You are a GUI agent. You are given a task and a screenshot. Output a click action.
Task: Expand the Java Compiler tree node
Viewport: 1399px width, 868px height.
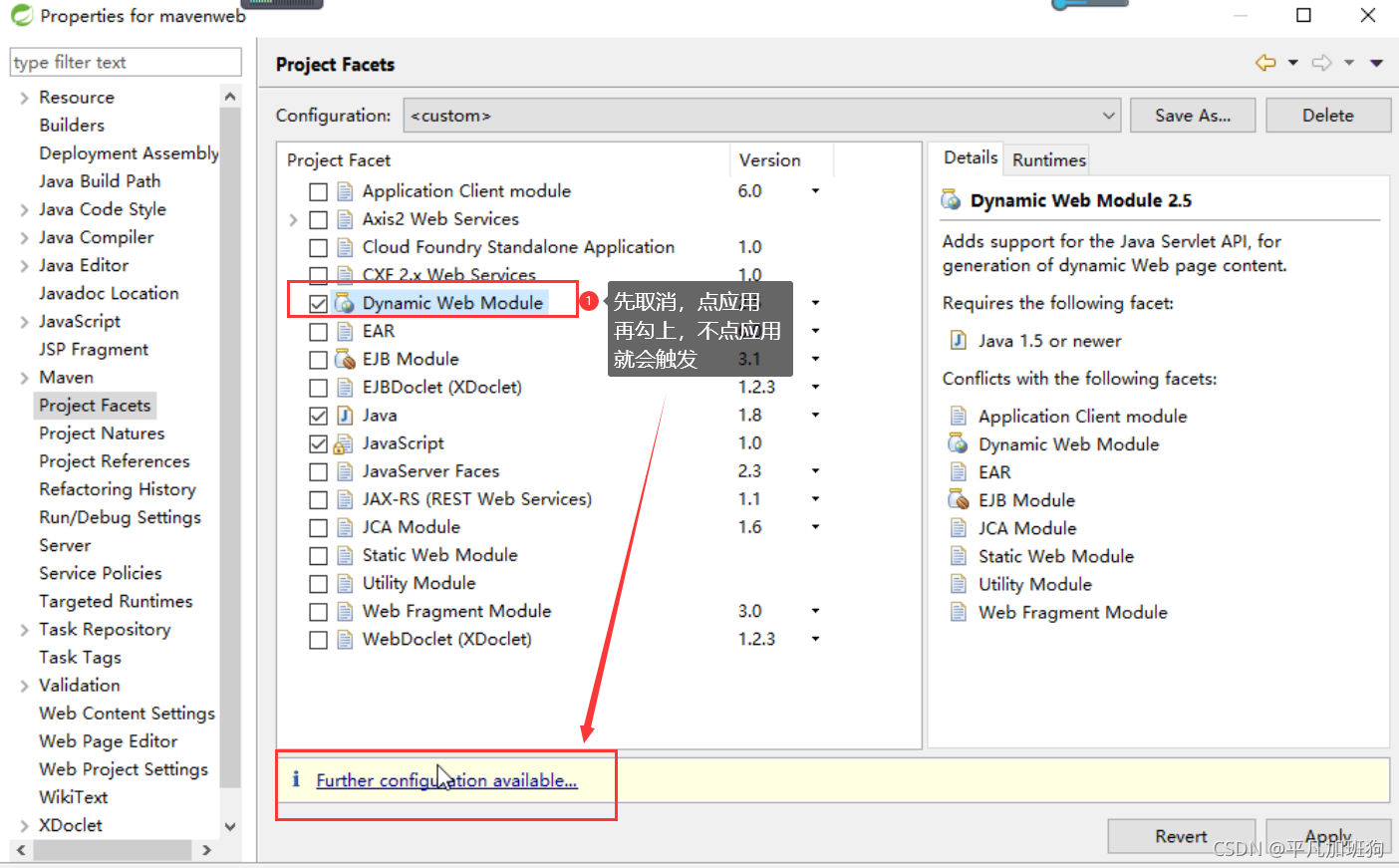pos(24,237)
